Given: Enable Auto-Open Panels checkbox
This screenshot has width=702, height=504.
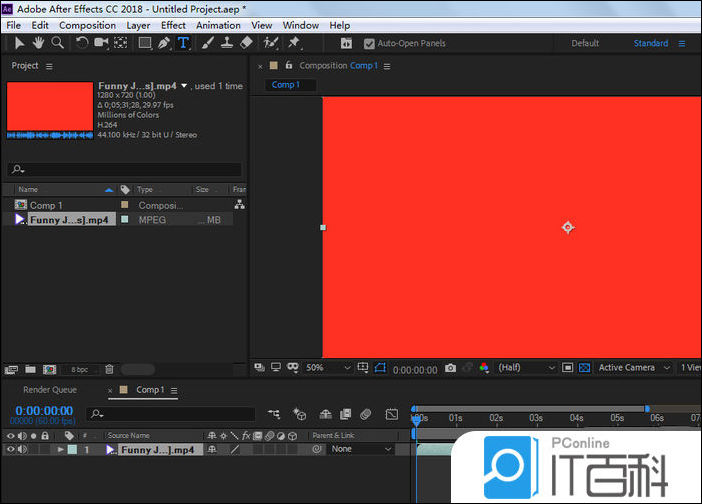Looking at the screenshot, I should [369, 44].
